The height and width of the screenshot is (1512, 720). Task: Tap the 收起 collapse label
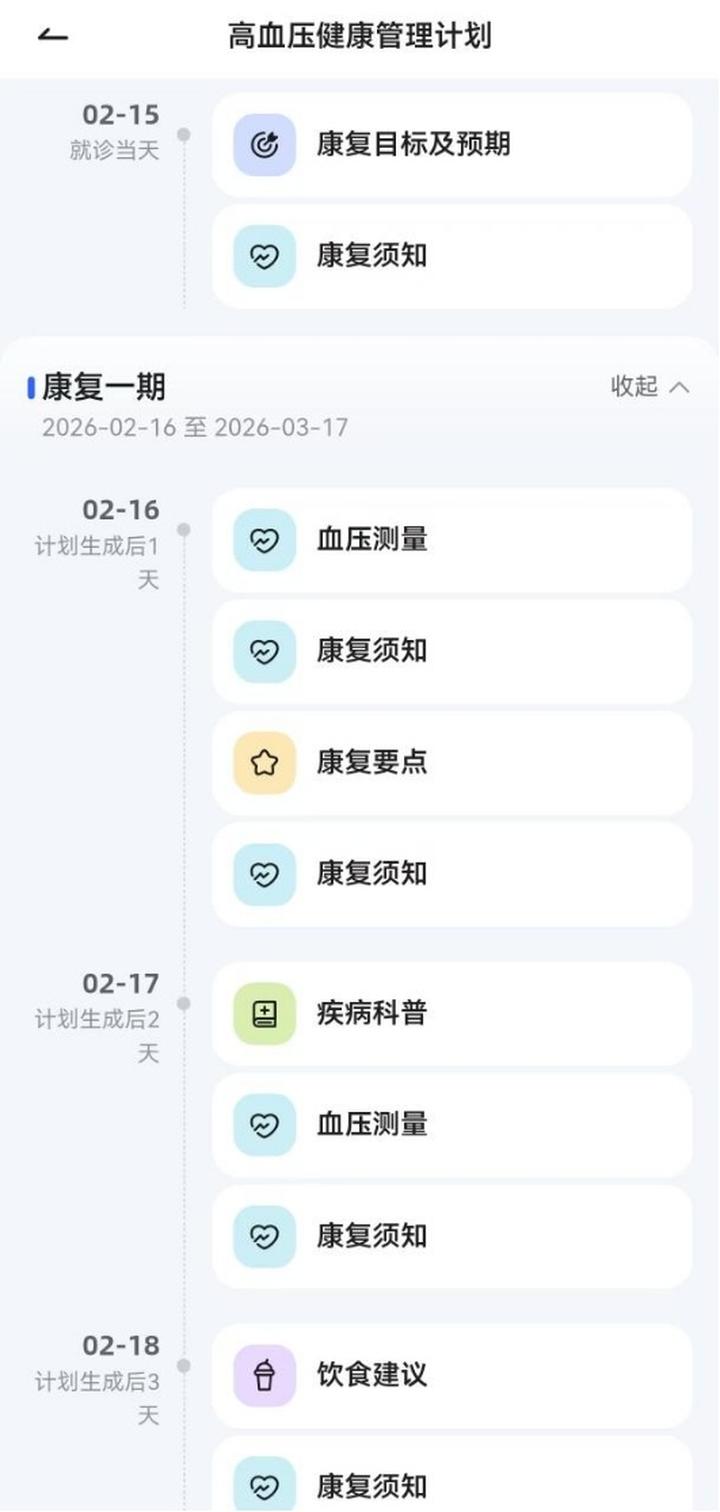point(635,387)
